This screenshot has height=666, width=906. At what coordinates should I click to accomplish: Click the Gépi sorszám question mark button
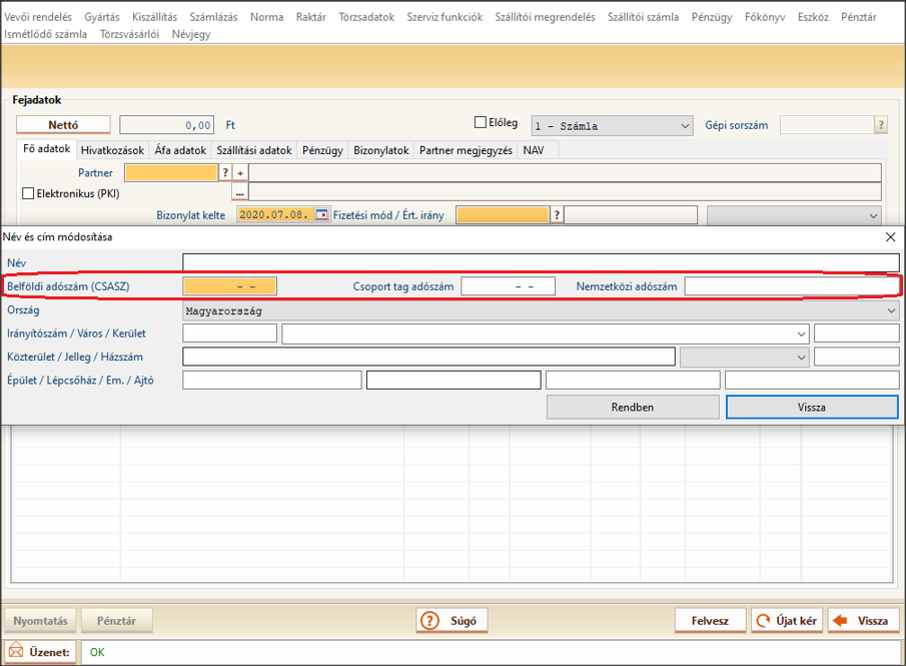(x=881, y=125)
